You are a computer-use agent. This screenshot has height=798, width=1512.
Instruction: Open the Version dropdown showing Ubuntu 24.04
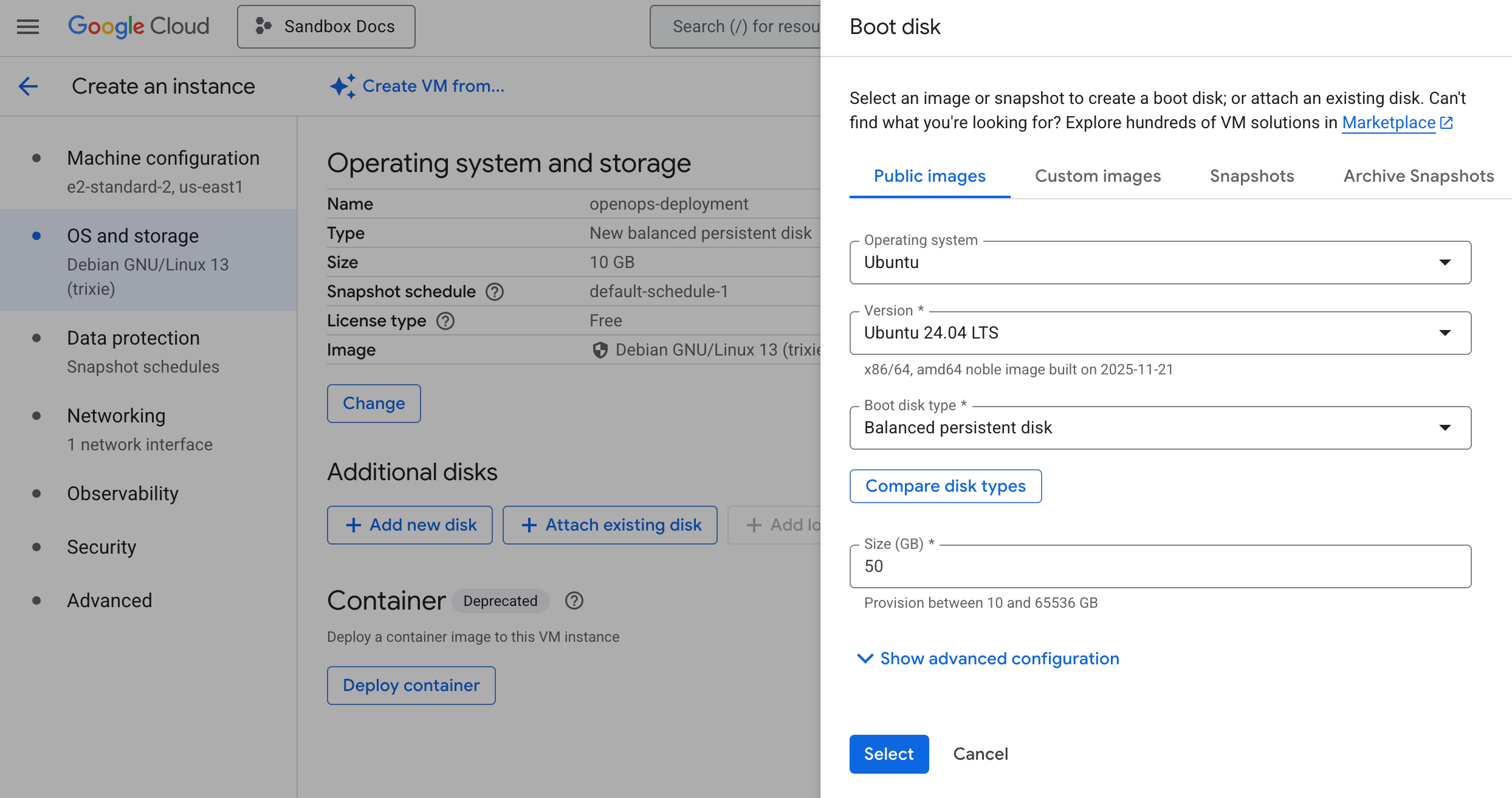1160,333
